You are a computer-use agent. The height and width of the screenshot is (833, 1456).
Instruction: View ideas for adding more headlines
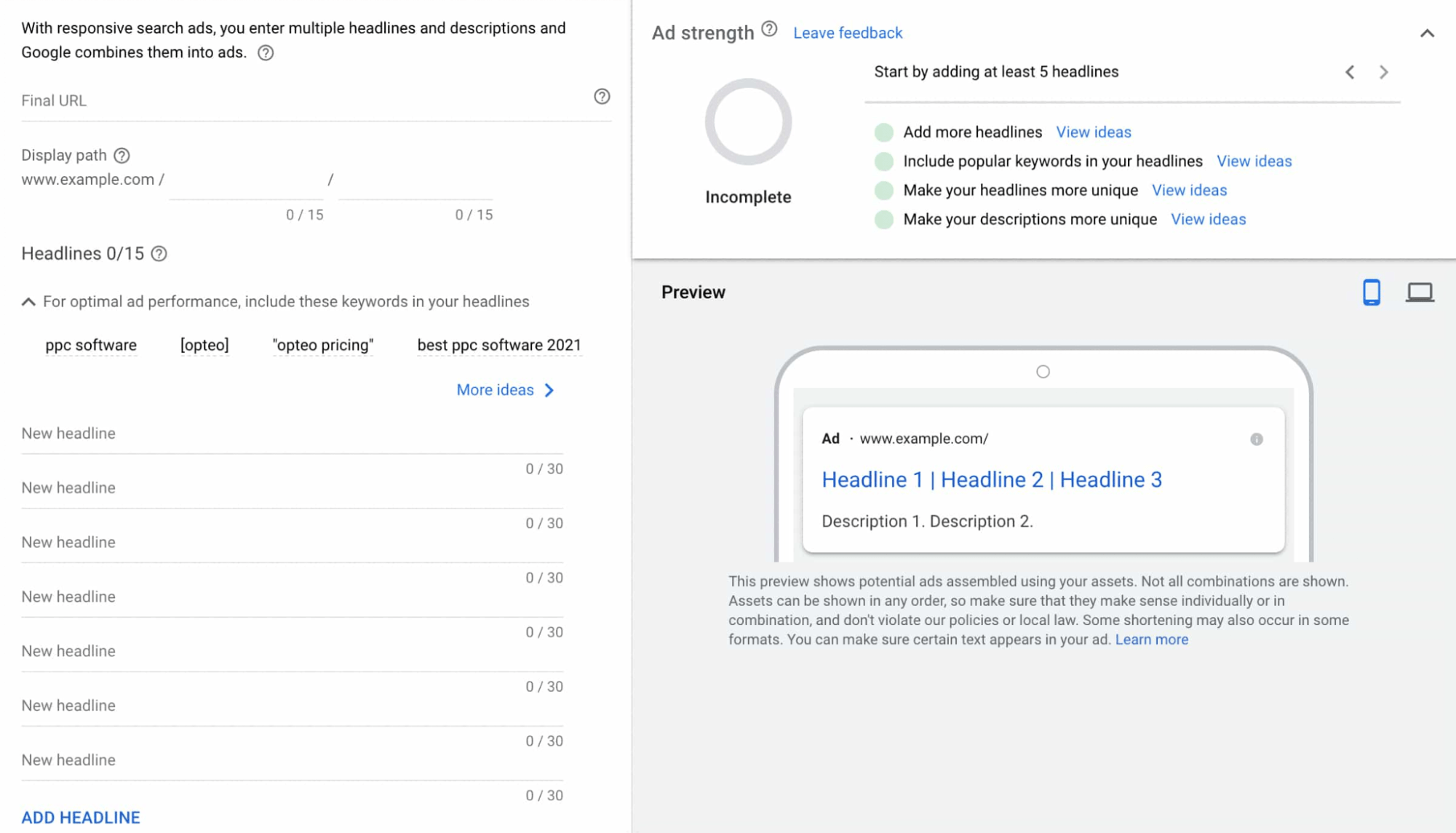1094,132
